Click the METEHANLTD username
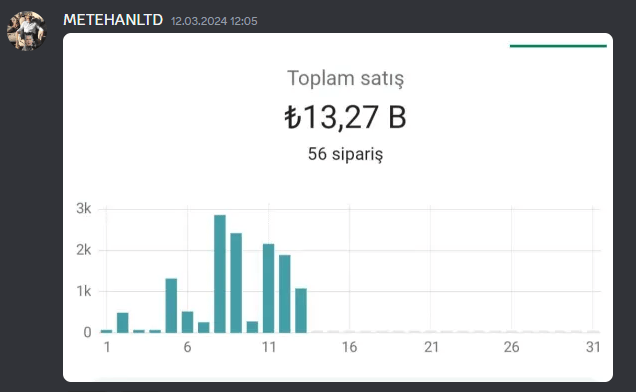This screenshot has height=392, width=636. point(113,20)
